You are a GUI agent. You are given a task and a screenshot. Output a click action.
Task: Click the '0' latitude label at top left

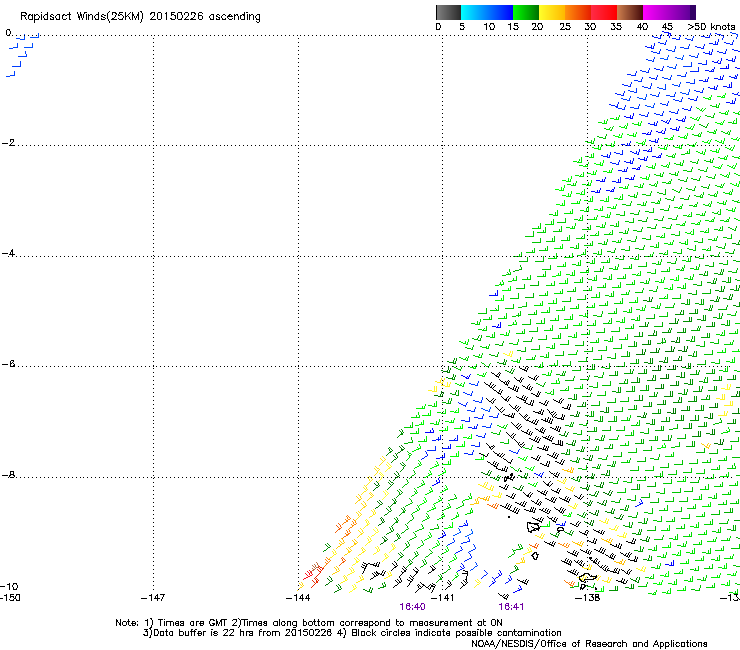8,33
